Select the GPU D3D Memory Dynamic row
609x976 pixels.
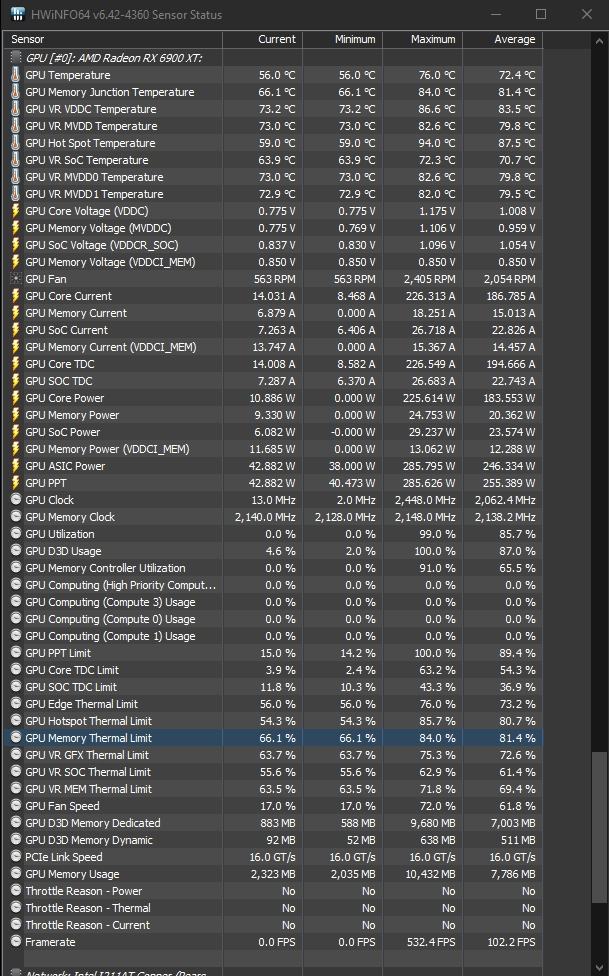point(274,840)
